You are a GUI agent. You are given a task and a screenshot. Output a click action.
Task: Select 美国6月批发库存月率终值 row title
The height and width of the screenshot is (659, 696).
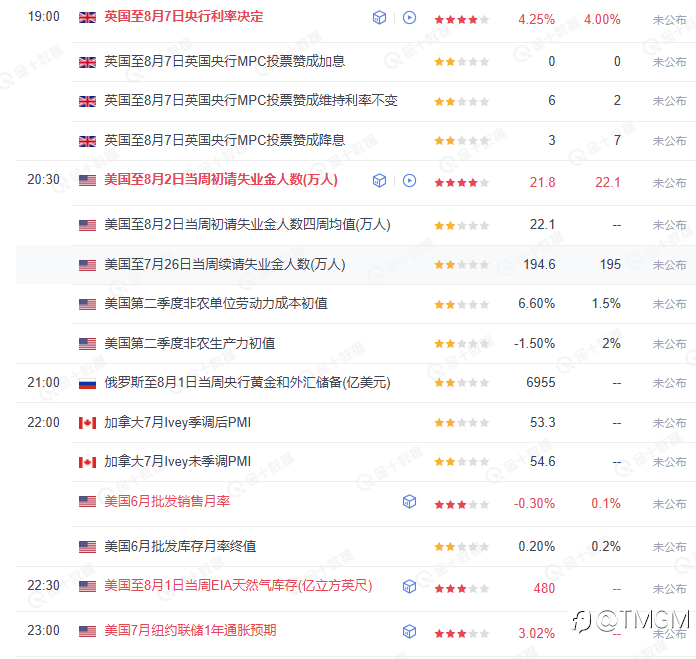click(180, 546)
